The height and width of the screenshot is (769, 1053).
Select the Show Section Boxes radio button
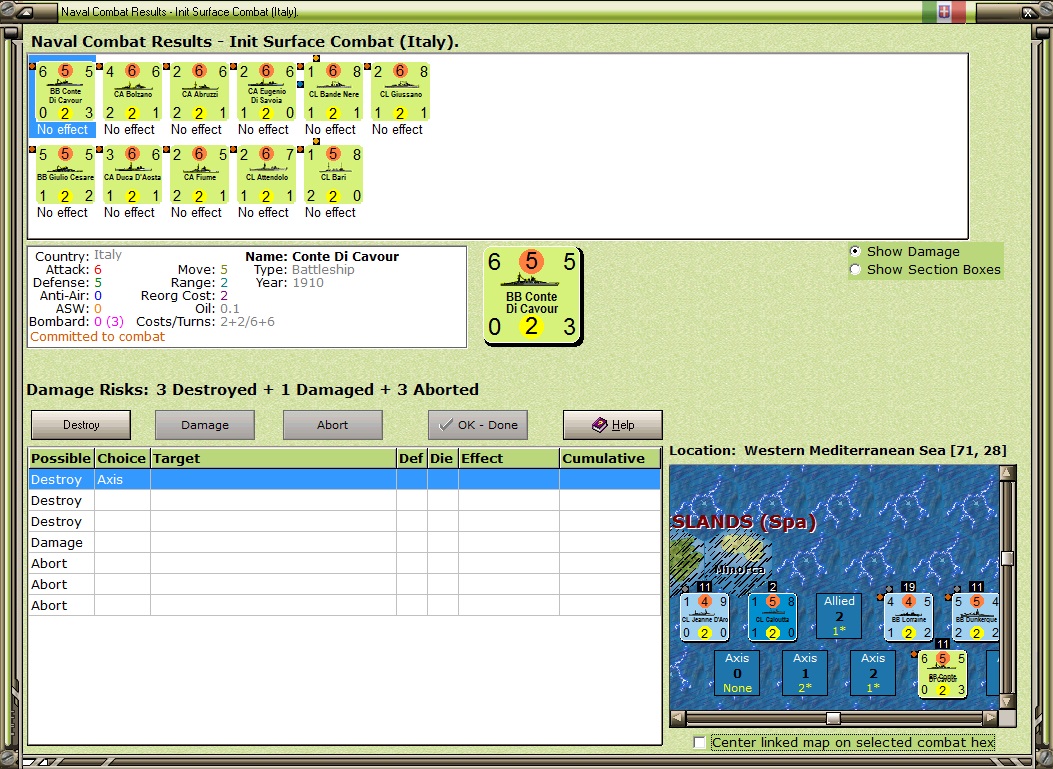point(855,269)
